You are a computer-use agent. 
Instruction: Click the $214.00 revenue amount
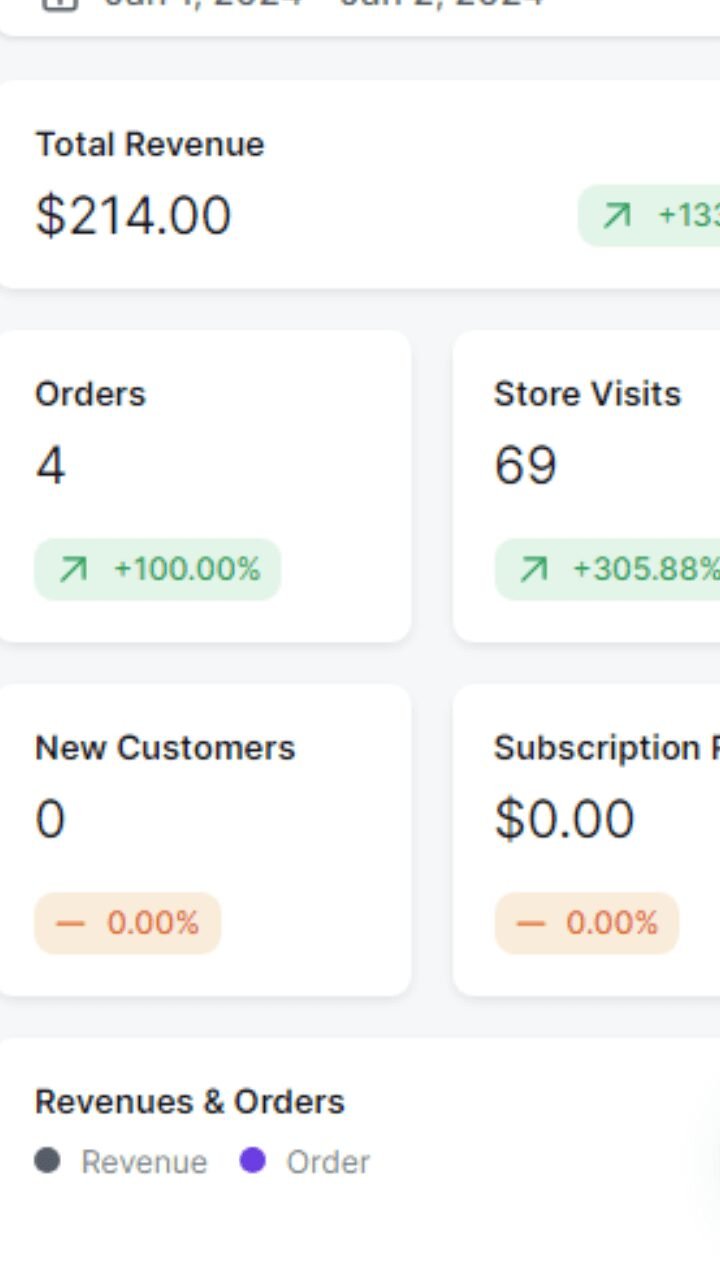[x=133, y=216]
